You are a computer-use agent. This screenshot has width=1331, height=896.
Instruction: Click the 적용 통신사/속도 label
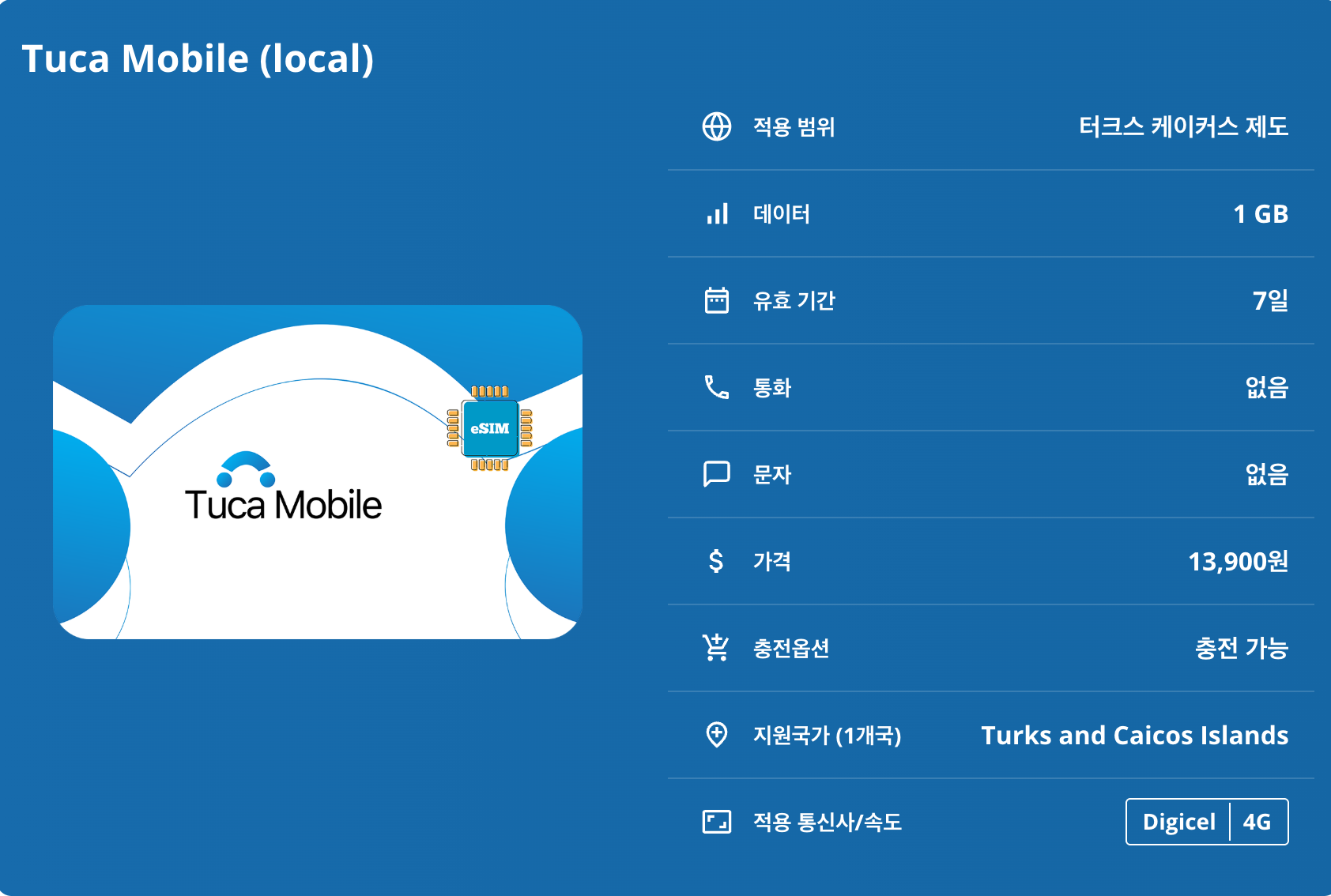click(827, 822)
